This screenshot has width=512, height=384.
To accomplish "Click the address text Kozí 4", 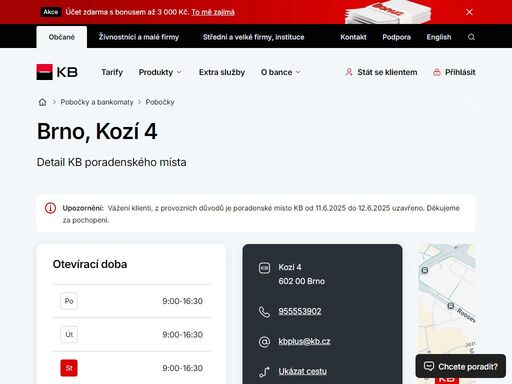I will click(290, 267).
